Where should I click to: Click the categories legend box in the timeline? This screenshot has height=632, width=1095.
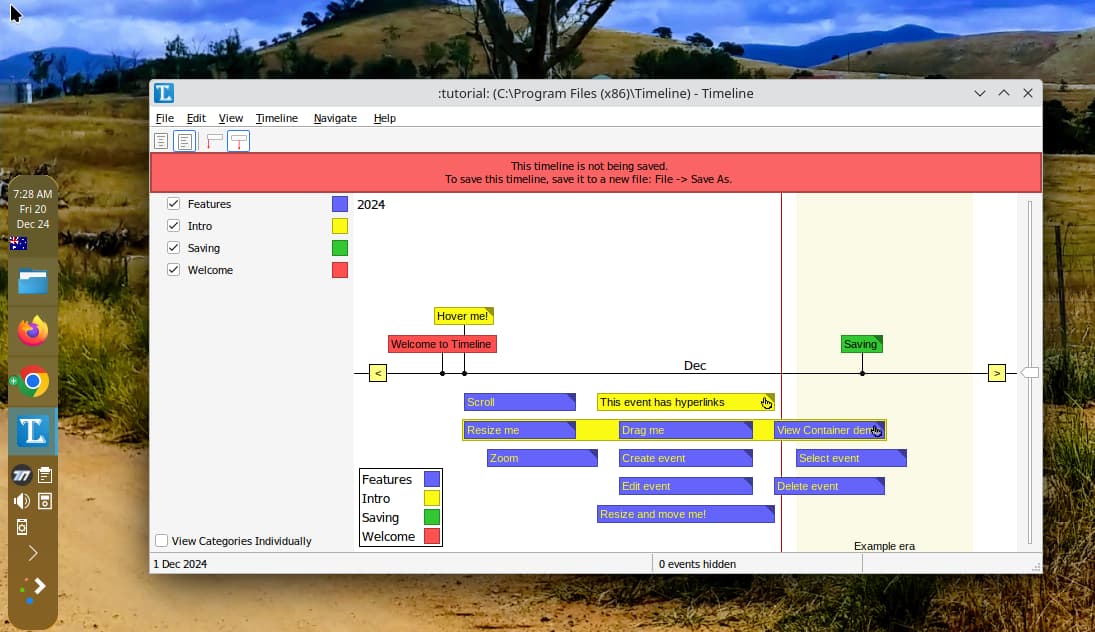pos(401,508)
